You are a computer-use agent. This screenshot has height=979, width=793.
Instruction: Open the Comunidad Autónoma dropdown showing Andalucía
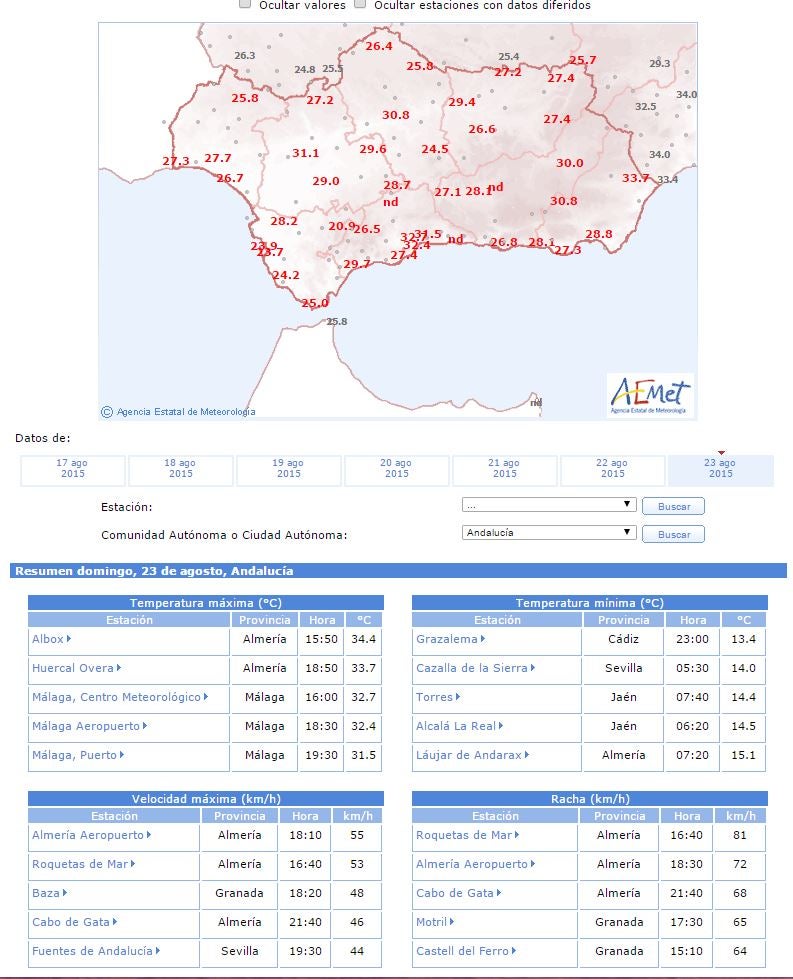coord(549,533)
